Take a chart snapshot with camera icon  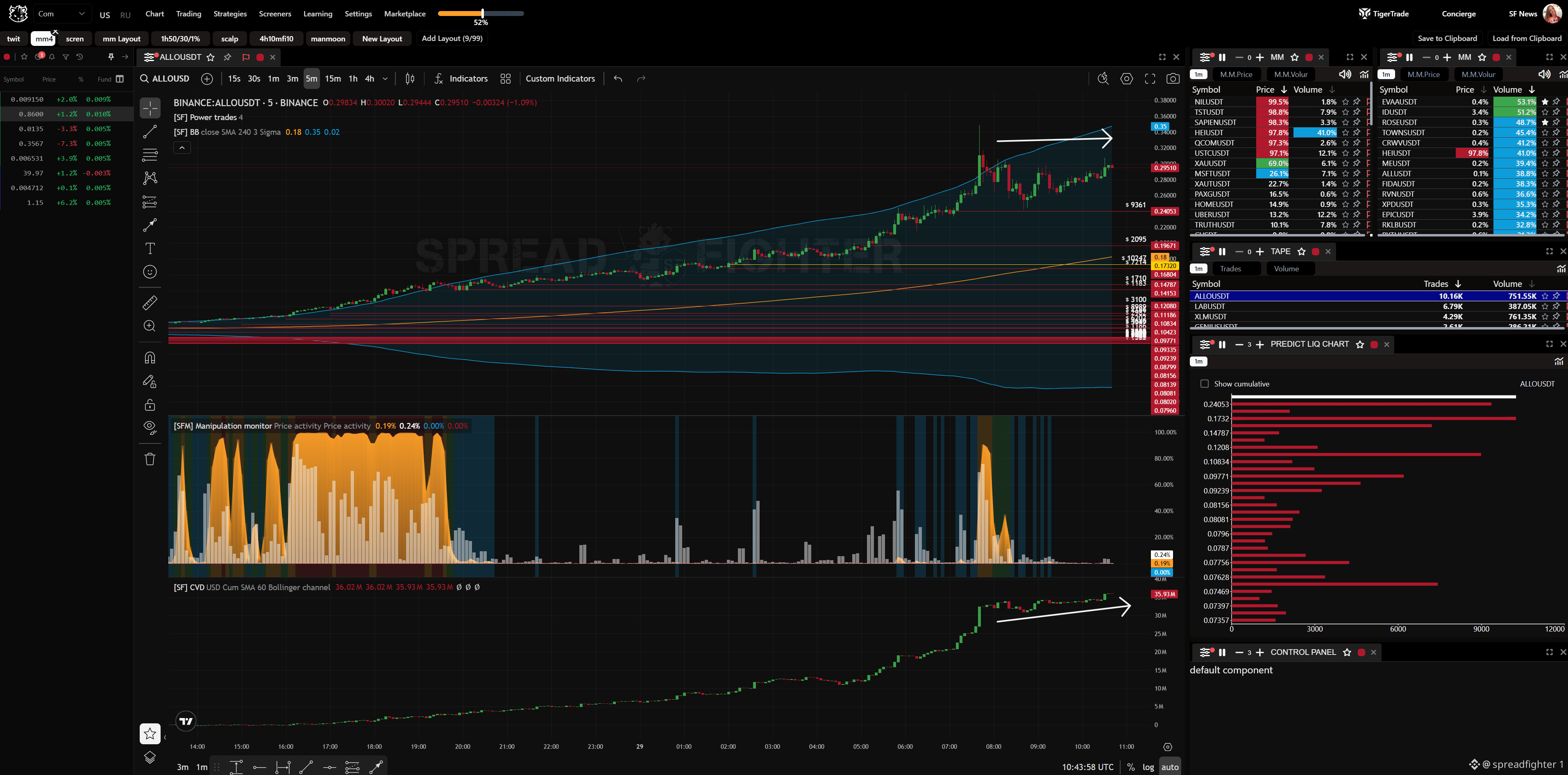click(1172, 79)
